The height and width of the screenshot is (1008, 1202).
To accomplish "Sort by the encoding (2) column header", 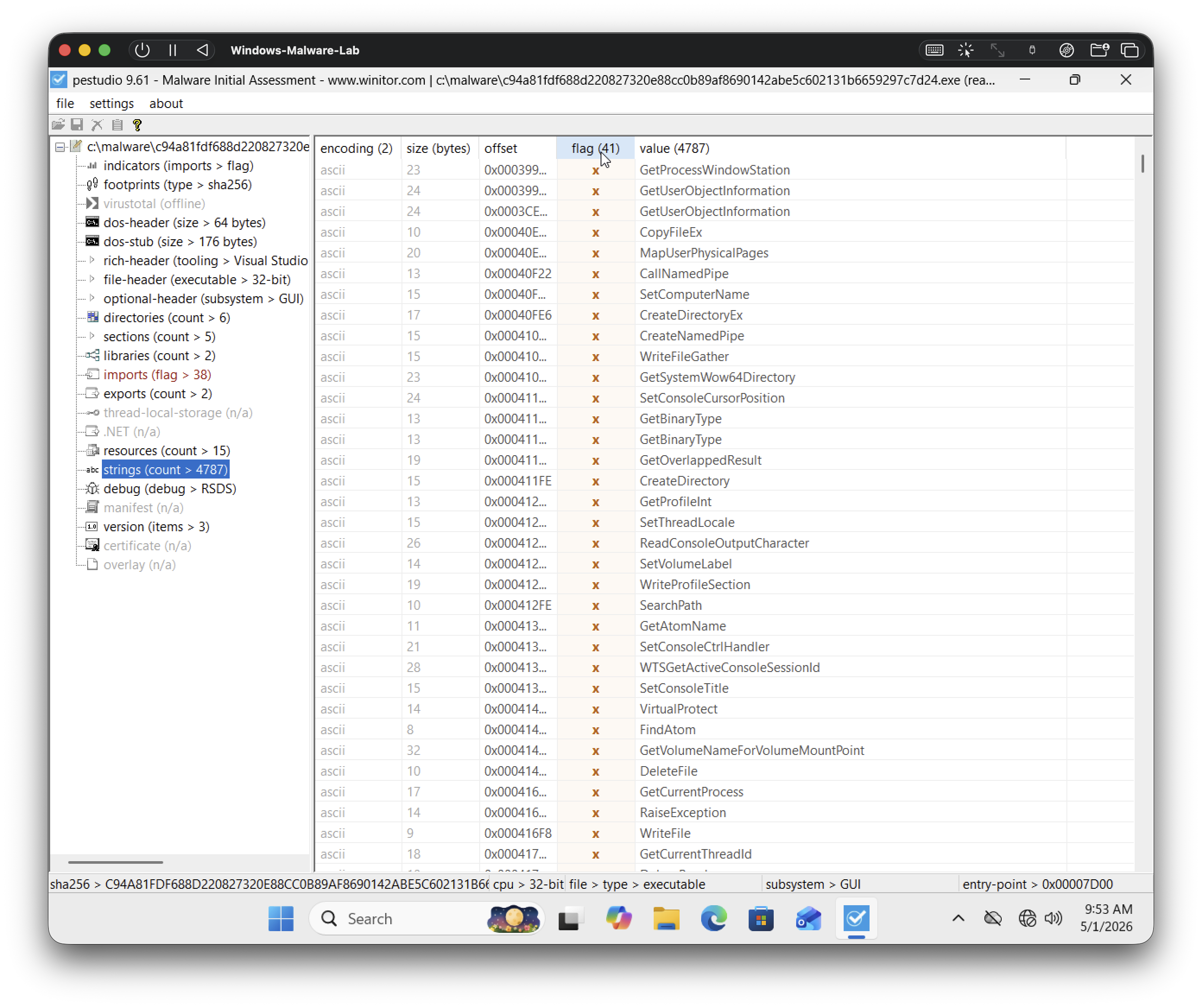I will click(x=358, y=148).
